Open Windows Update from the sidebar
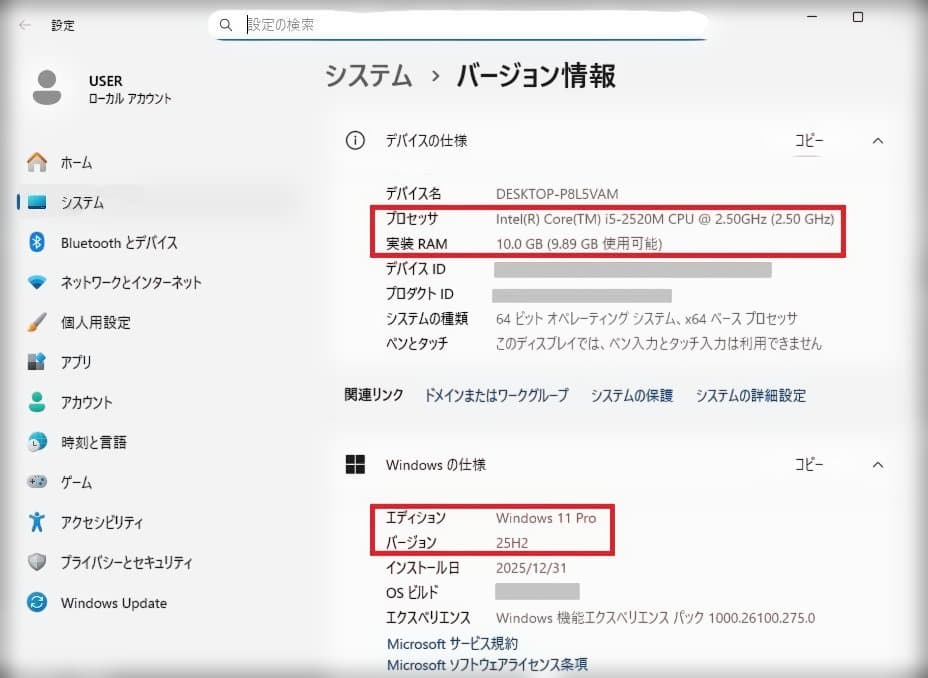Viewport: 928px width, 678px height. coord(113,603)
